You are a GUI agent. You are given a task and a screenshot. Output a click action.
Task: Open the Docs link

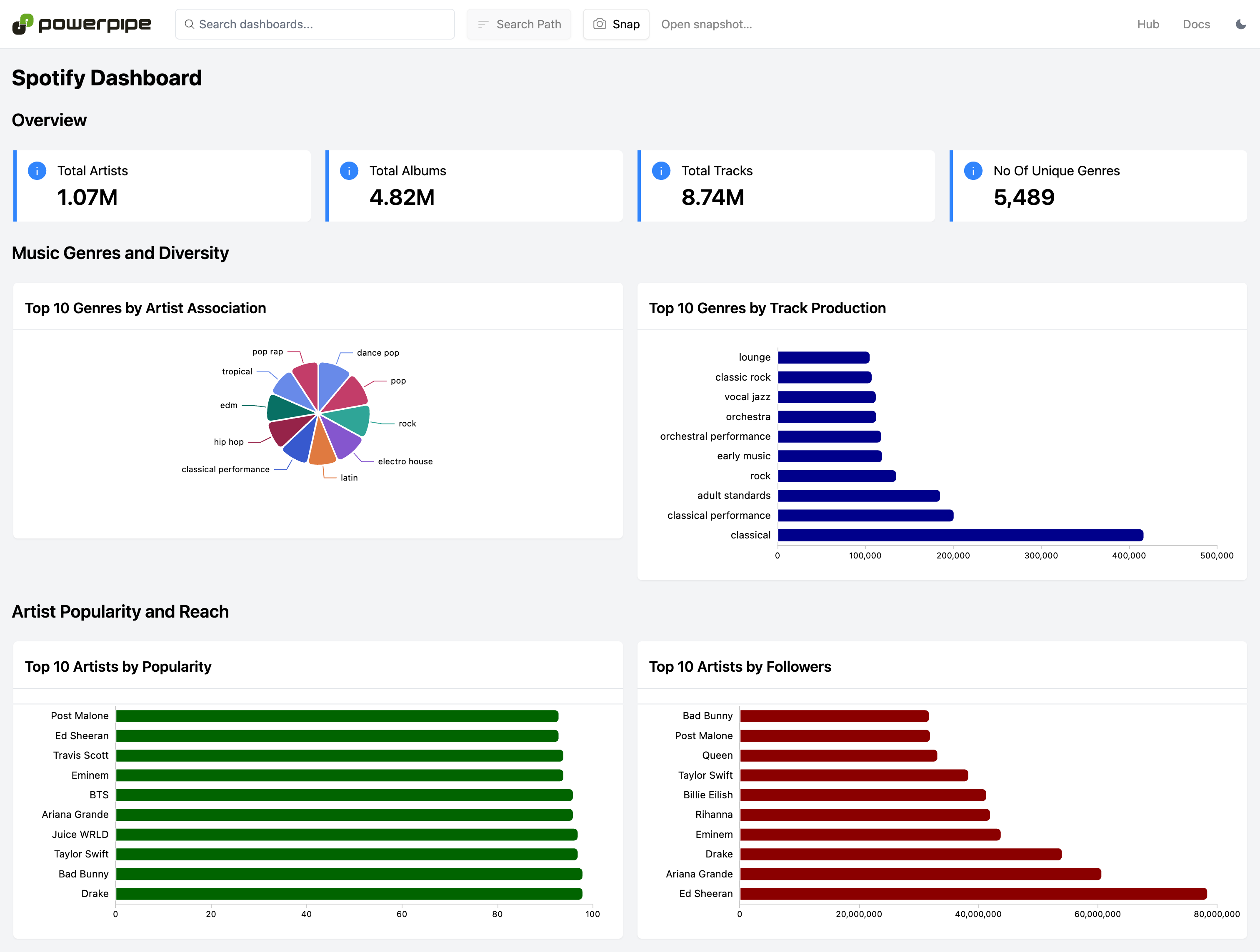[1196, 24]
